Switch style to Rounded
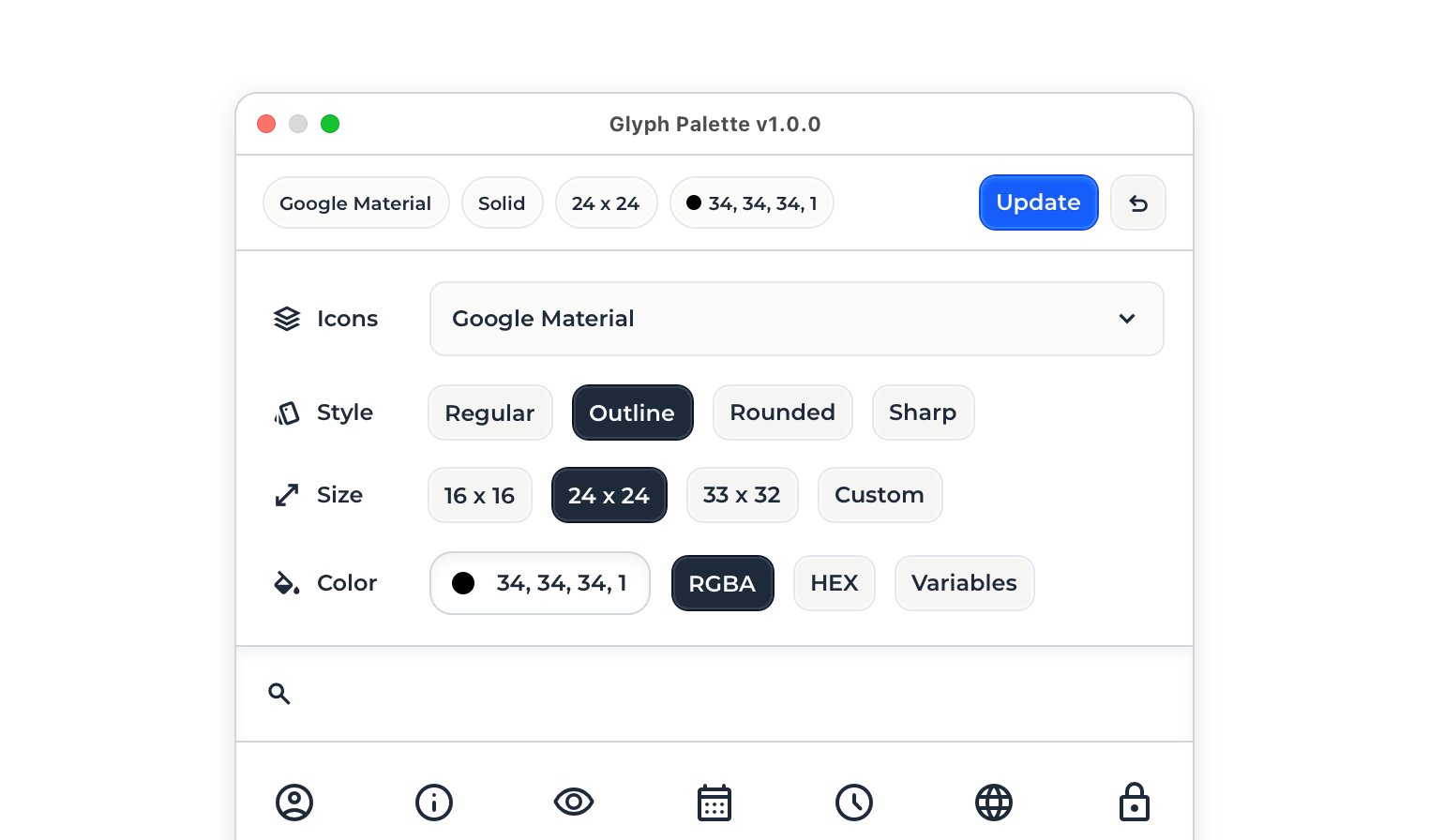 click(782, 413)
